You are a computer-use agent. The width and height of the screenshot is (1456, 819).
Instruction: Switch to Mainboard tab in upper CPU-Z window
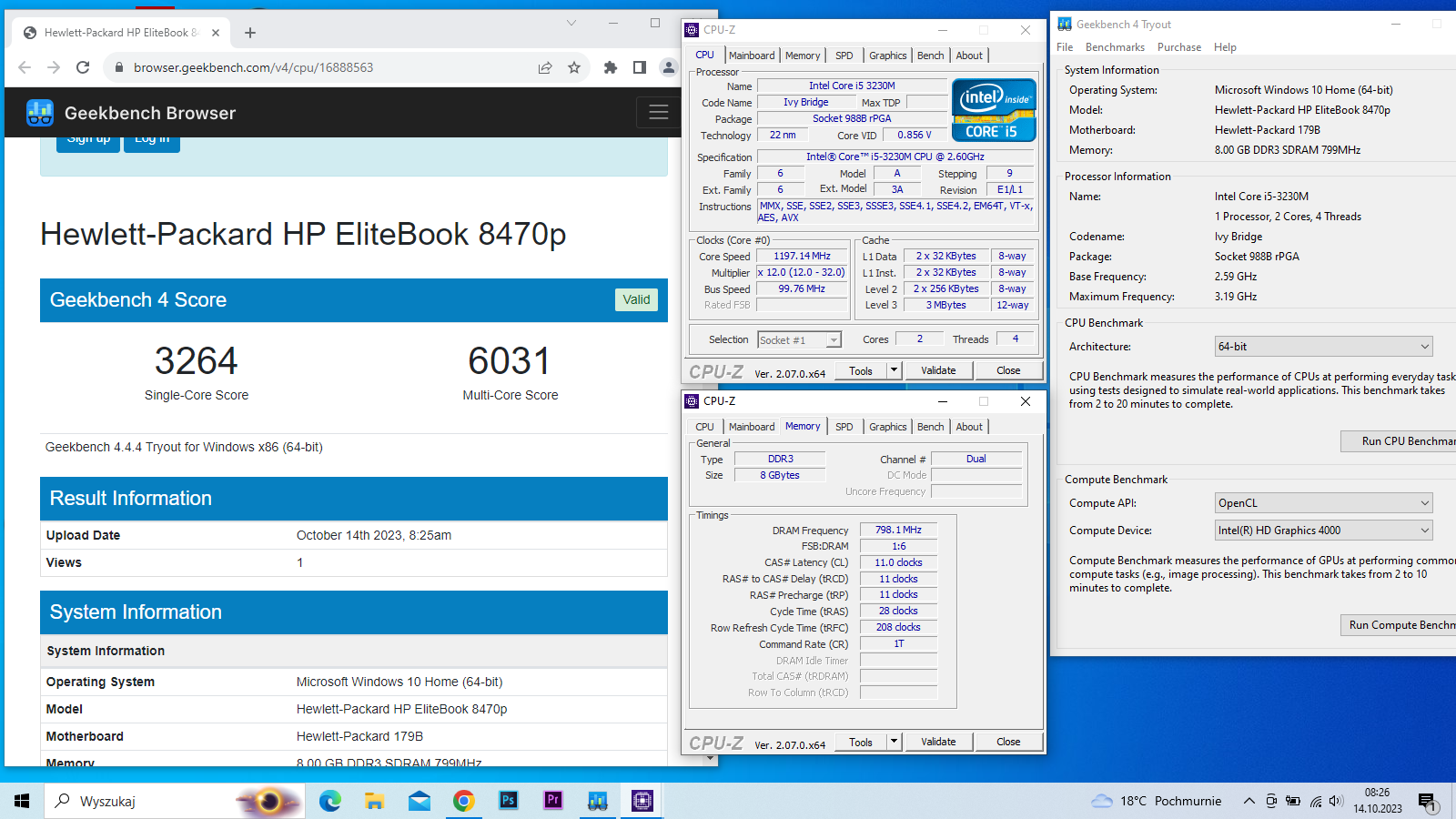tap(752, 56)
